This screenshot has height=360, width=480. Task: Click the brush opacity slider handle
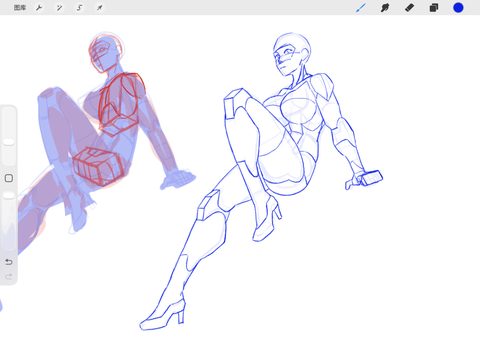pyautogui.click(x=9, y=196)
